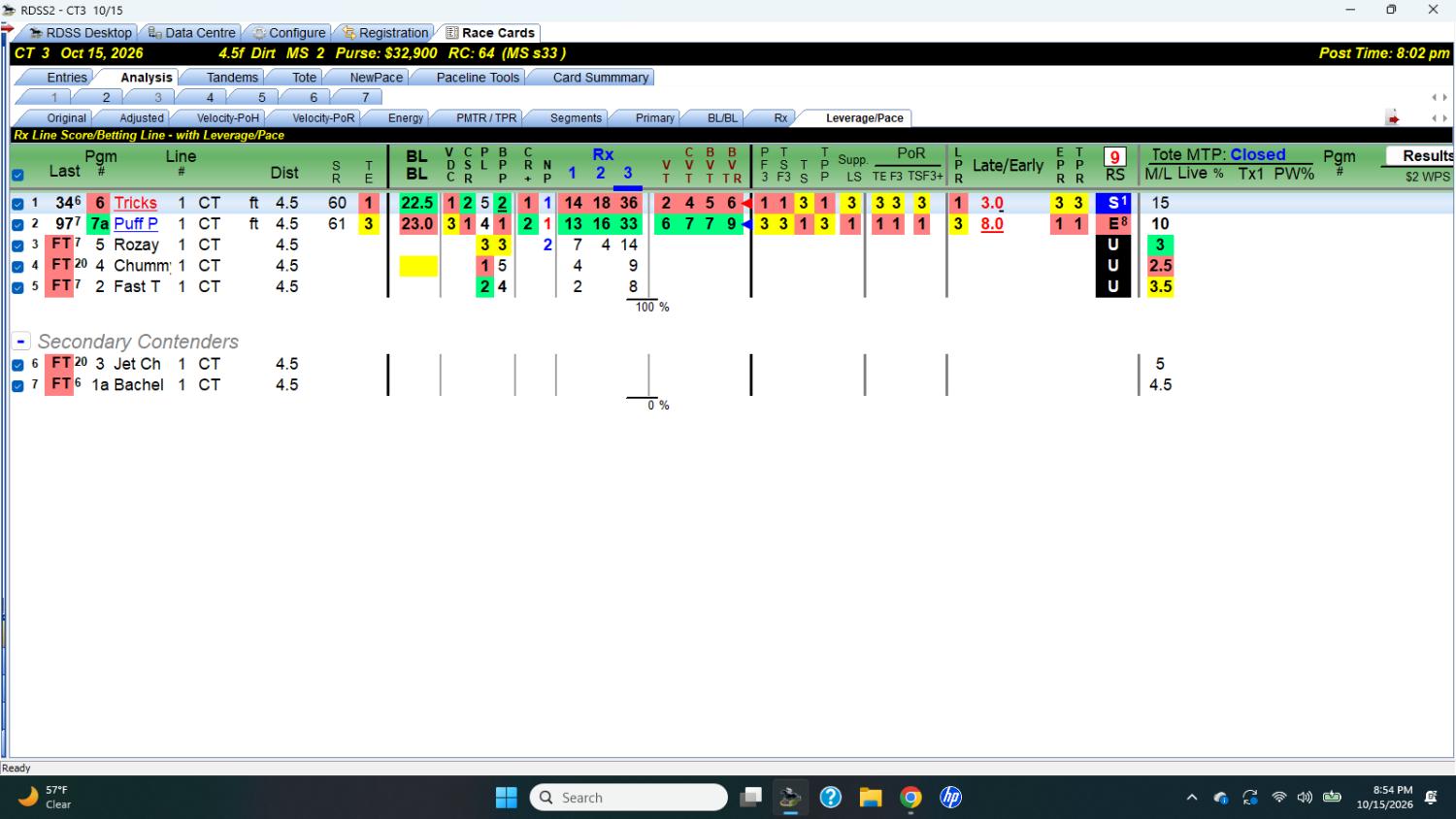
Task: Uncheck the checkbox for the Puff P row
Action: [17, 224]
